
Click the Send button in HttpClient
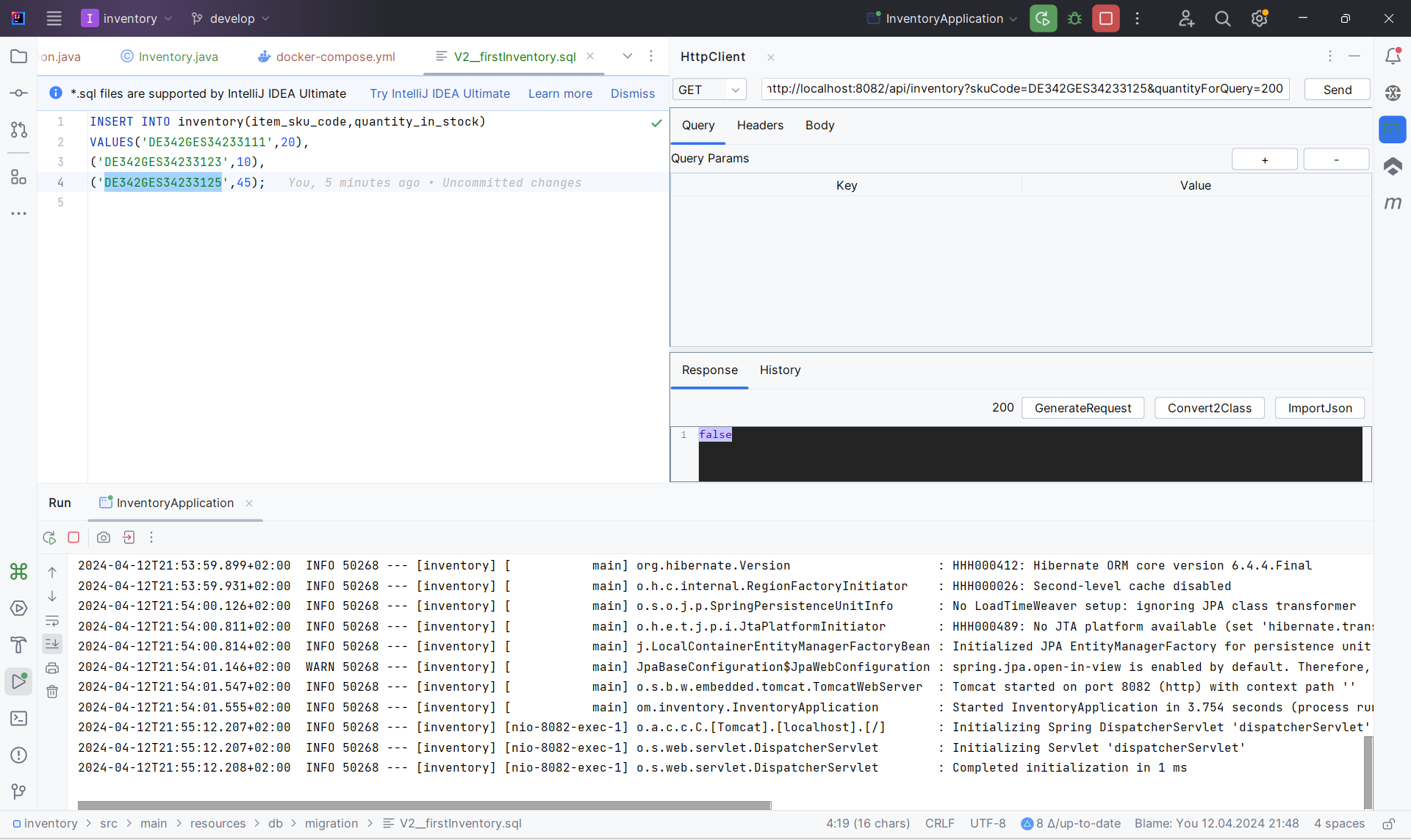(1339, 89)
